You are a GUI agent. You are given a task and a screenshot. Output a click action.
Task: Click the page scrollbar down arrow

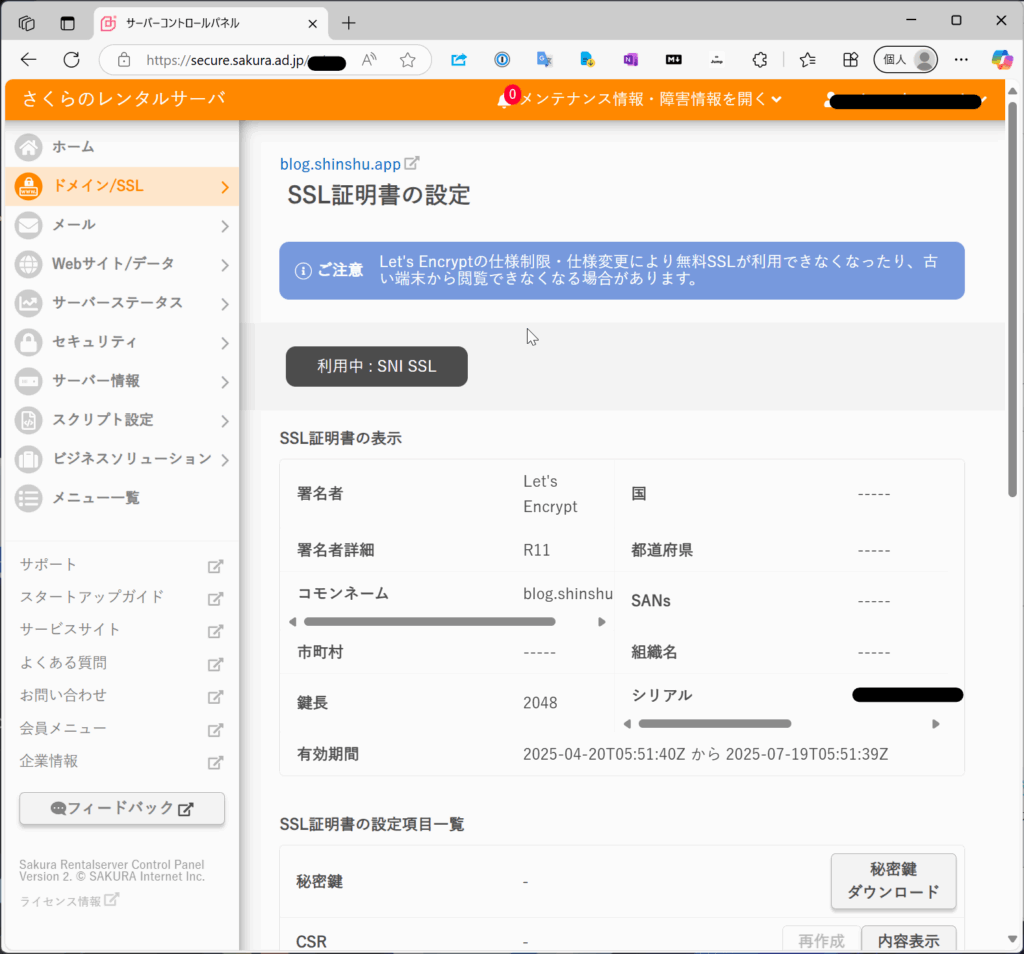1012,940
